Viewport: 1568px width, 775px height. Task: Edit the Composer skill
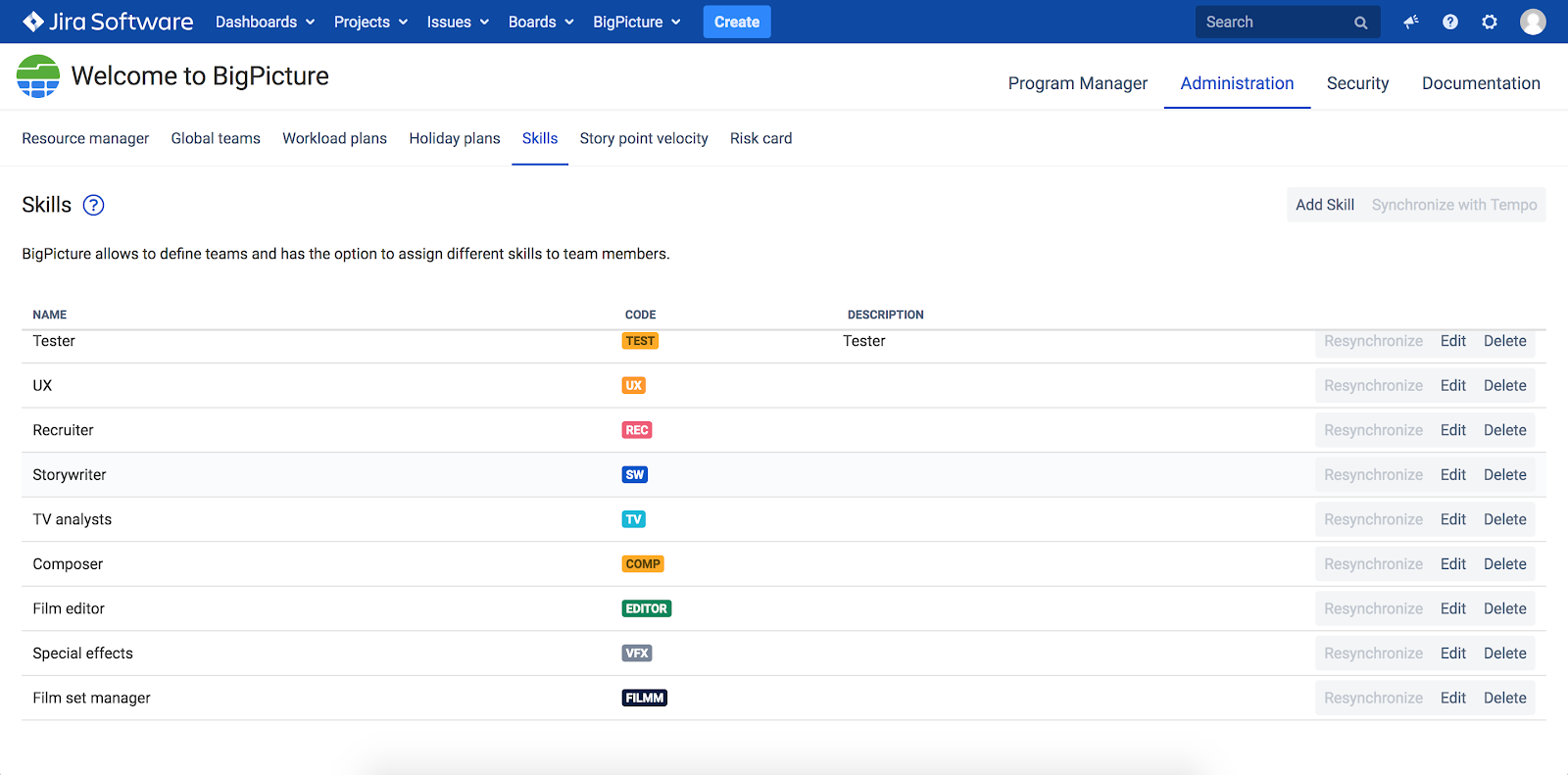tap(1453, 564)
